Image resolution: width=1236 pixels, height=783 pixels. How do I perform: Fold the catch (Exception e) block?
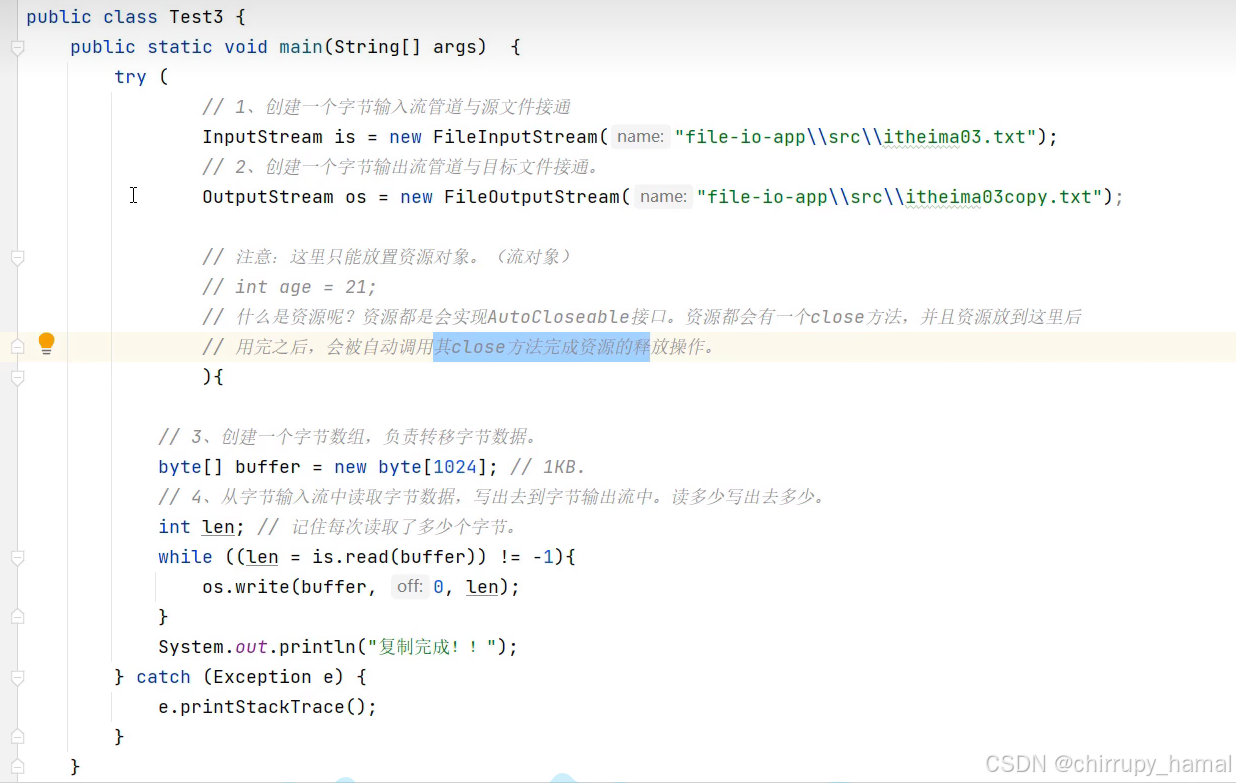[17, 677]
